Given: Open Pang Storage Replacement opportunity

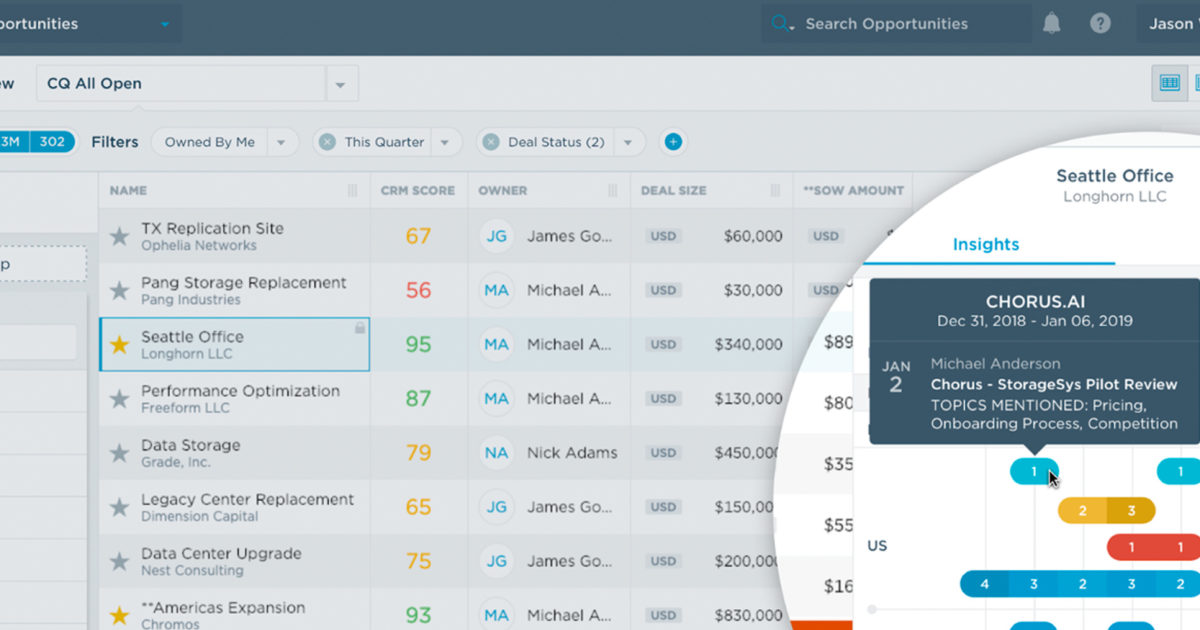Looking at the screenshot, I should [x=243, y=283].
